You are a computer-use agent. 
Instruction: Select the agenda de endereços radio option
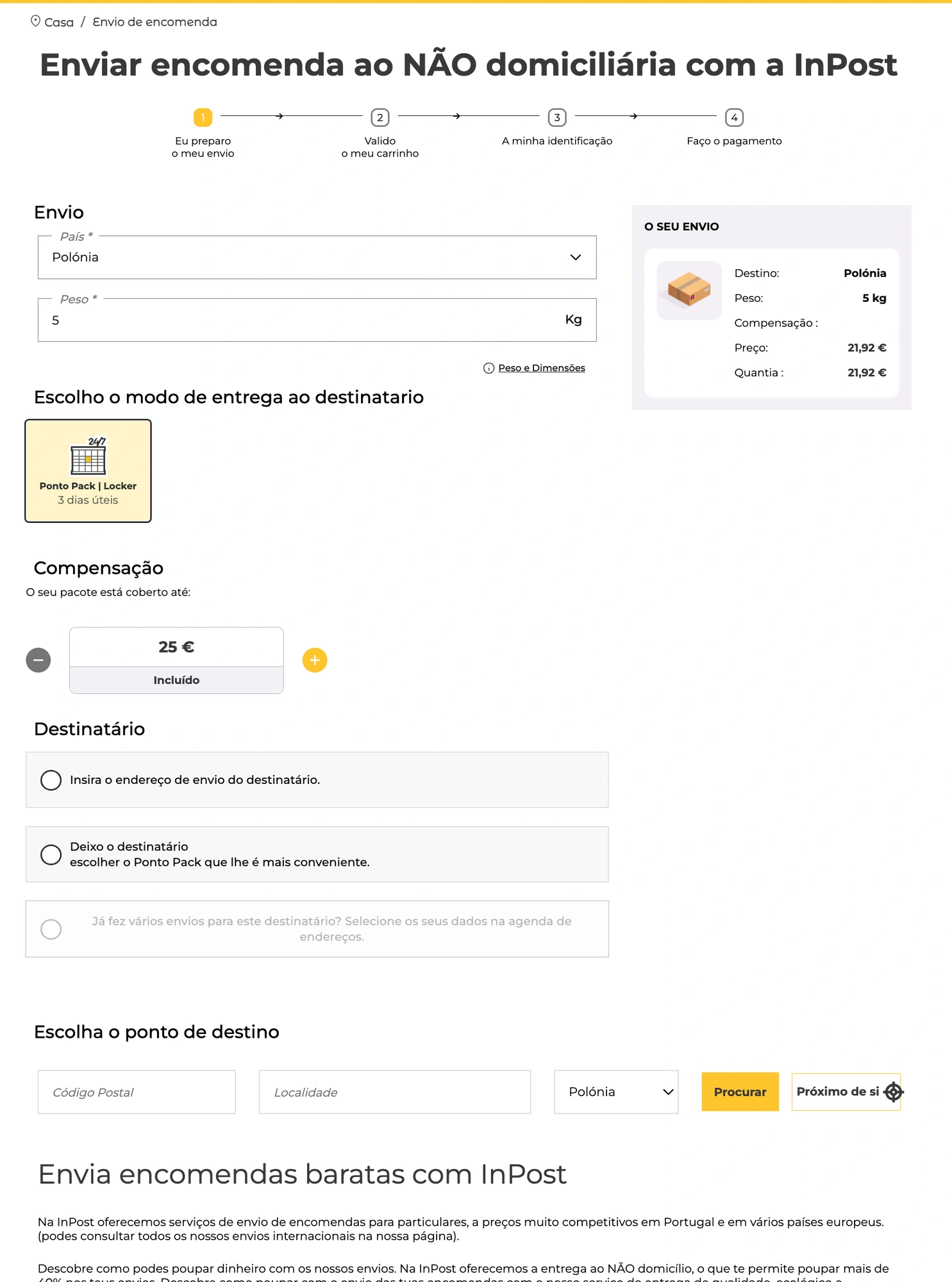pos(51,929)
